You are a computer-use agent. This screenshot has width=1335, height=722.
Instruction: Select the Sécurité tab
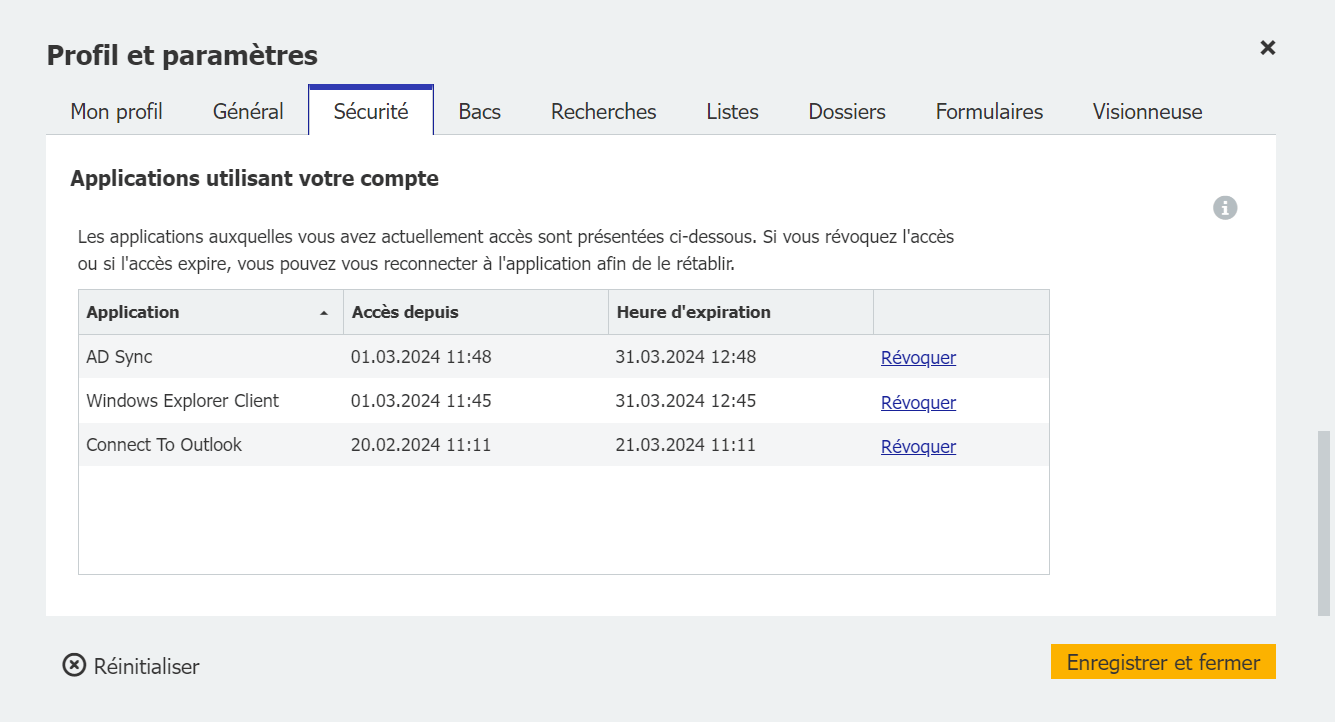coord(370,111)
